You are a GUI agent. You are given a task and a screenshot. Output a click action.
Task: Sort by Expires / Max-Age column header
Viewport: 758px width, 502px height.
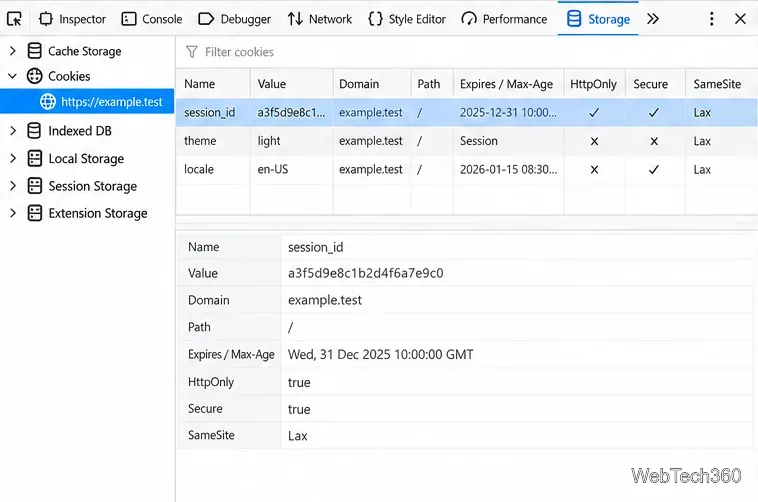click(509, 84)
